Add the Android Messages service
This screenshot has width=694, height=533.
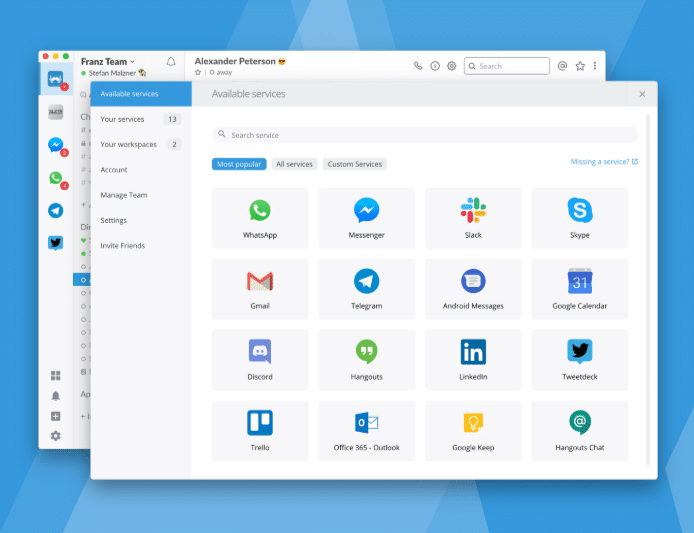473,289
